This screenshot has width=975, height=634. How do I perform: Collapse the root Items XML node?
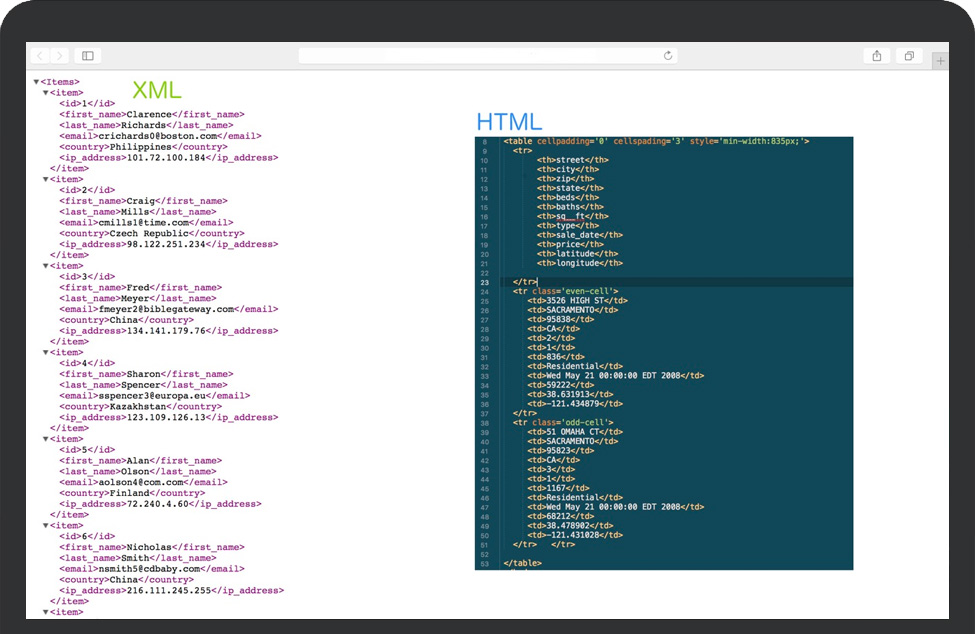(x=37, y=82)
